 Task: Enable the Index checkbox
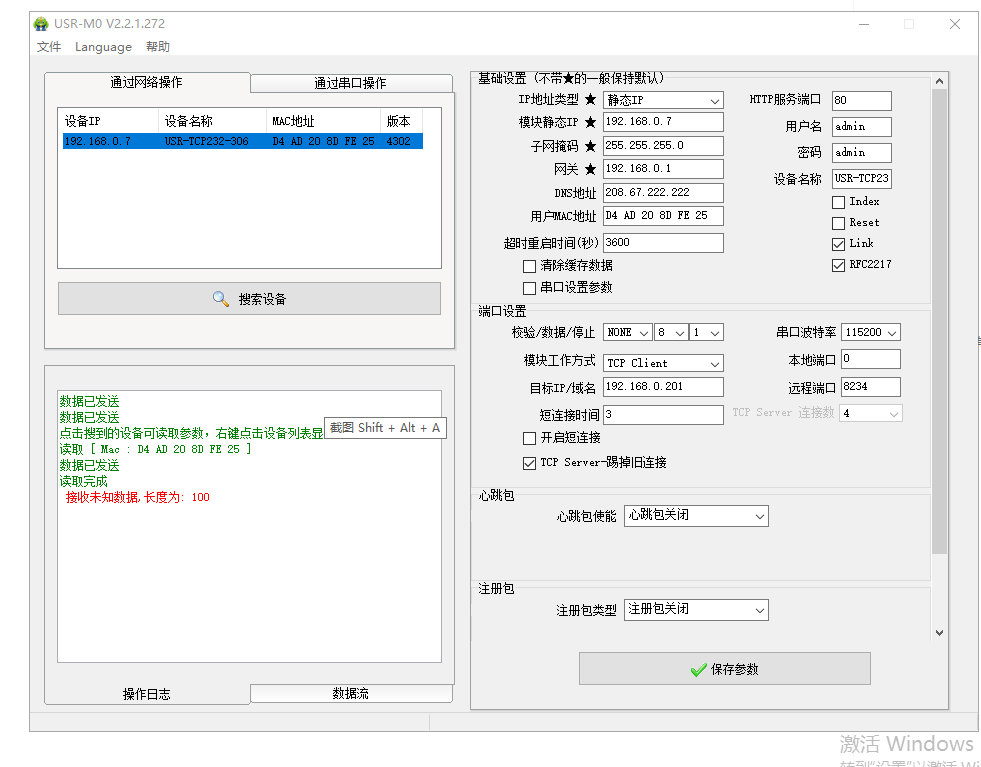coord(838,202)
